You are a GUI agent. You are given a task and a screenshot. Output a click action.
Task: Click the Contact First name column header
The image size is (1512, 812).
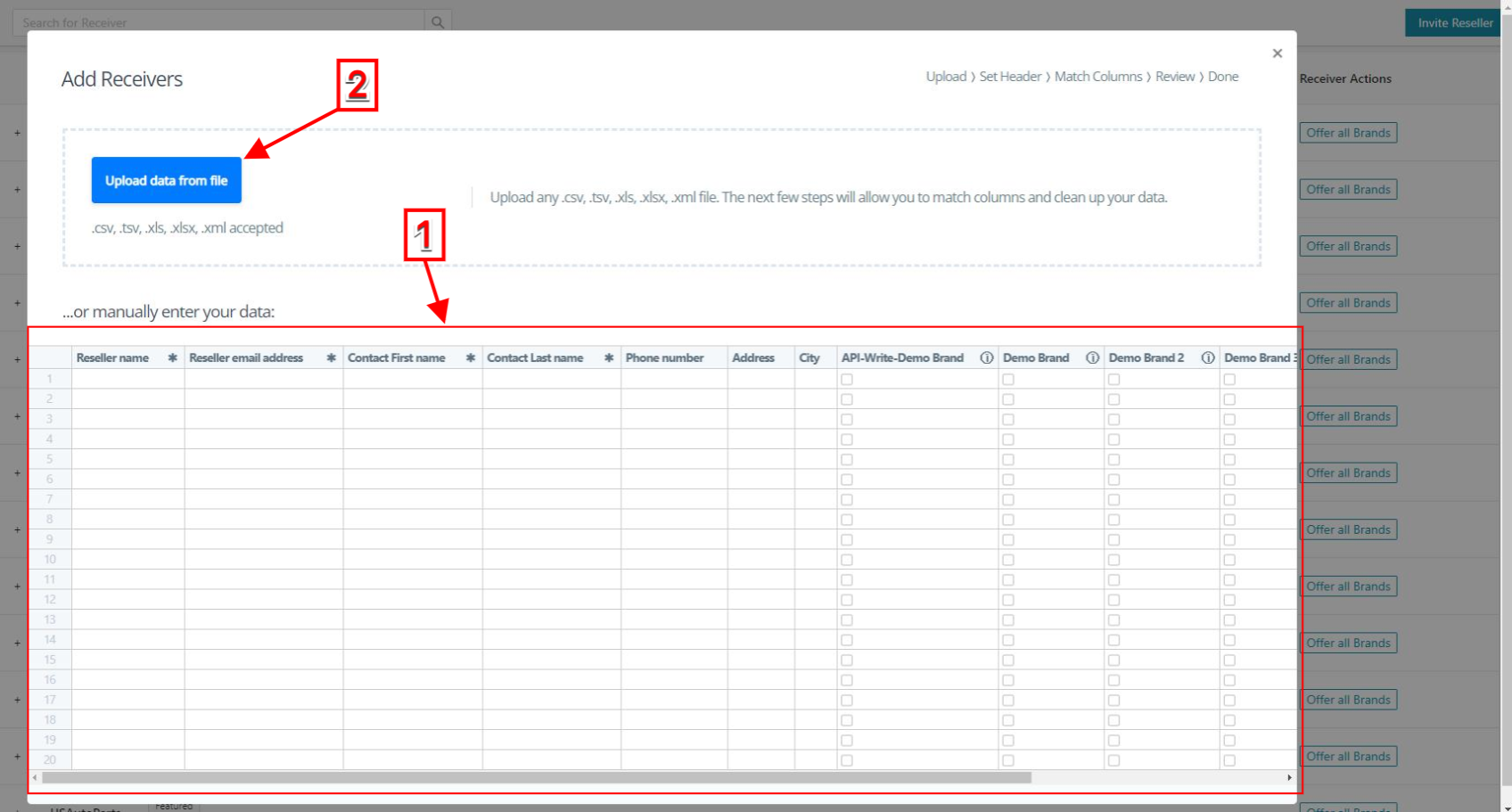point(413,357)
